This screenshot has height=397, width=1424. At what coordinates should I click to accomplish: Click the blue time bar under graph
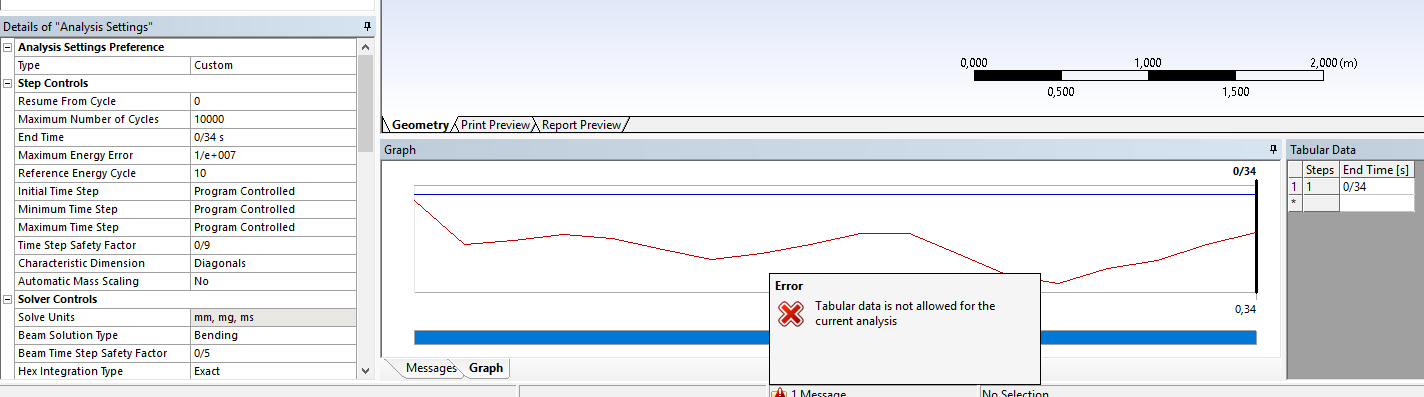835,337
